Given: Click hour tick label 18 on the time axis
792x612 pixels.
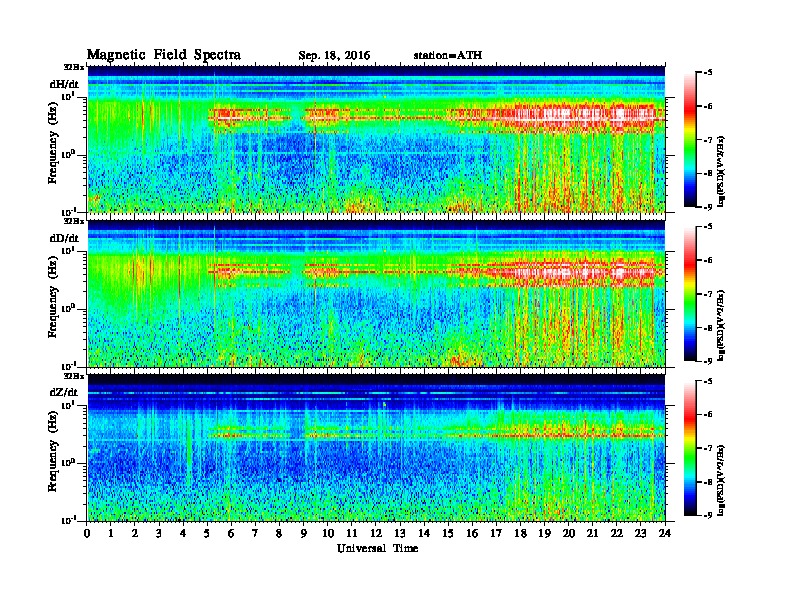Looking at the screenshot, I should (520, 533).
